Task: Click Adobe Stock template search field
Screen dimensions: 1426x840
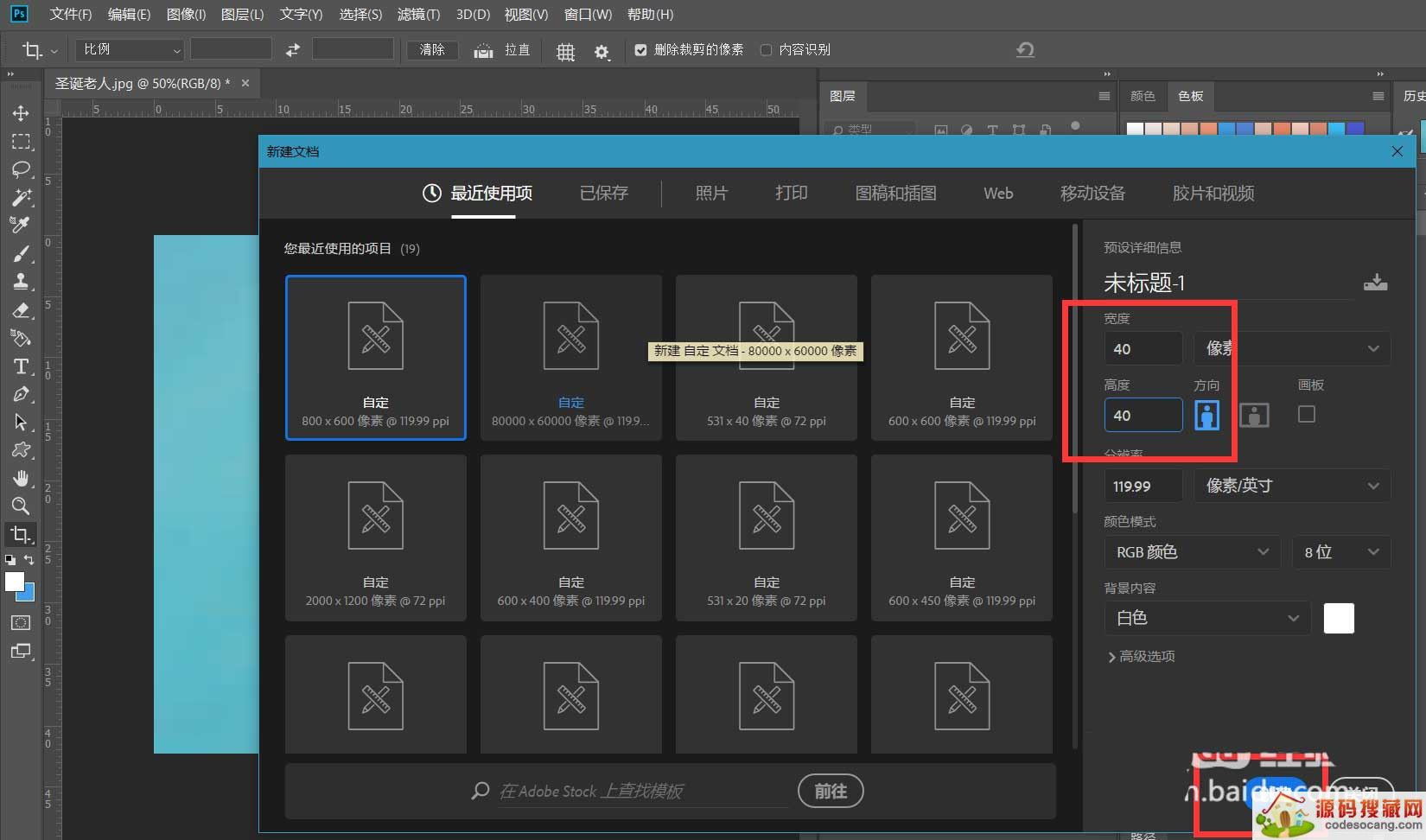Action: [x=643, y=791]
